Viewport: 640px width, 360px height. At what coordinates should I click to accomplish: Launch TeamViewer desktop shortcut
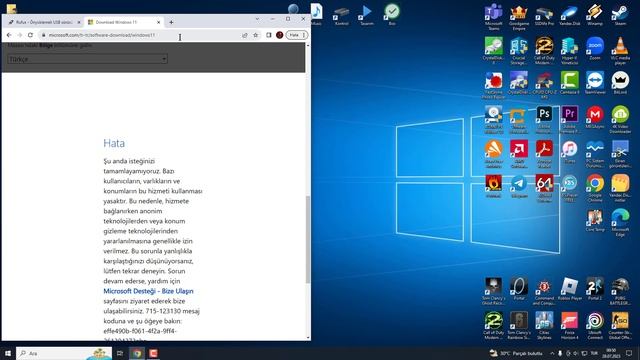click(595, 83)
